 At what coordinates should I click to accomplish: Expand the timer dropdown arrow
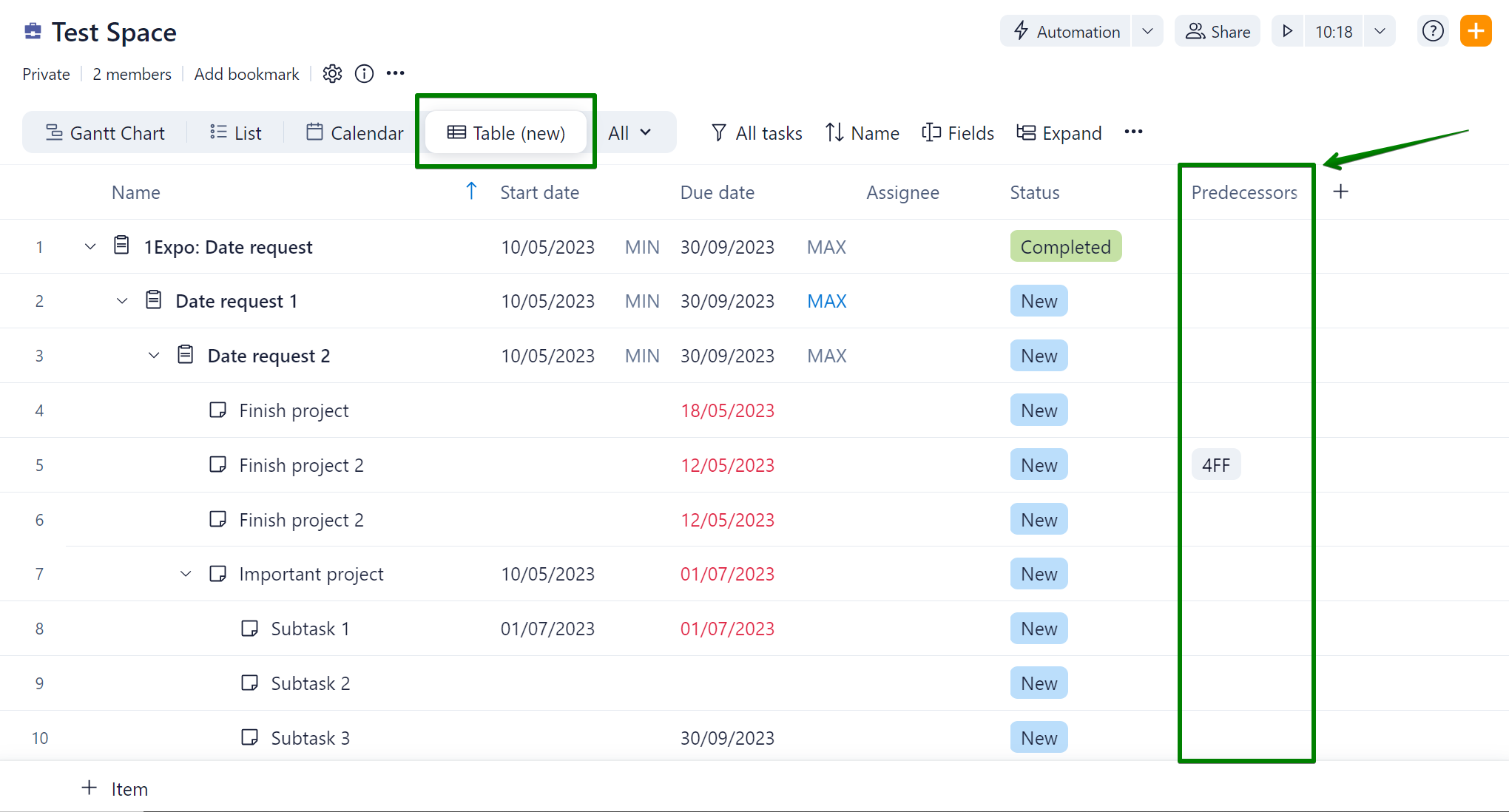[1380, 32]
